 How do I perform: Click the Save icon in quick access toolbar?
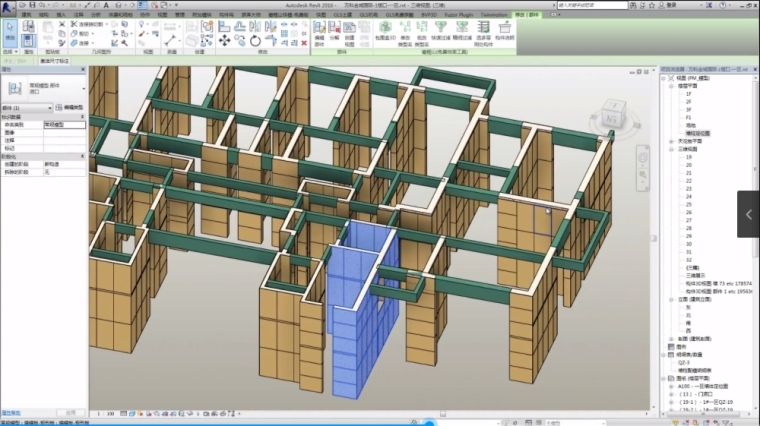click(x=33, y=5)
